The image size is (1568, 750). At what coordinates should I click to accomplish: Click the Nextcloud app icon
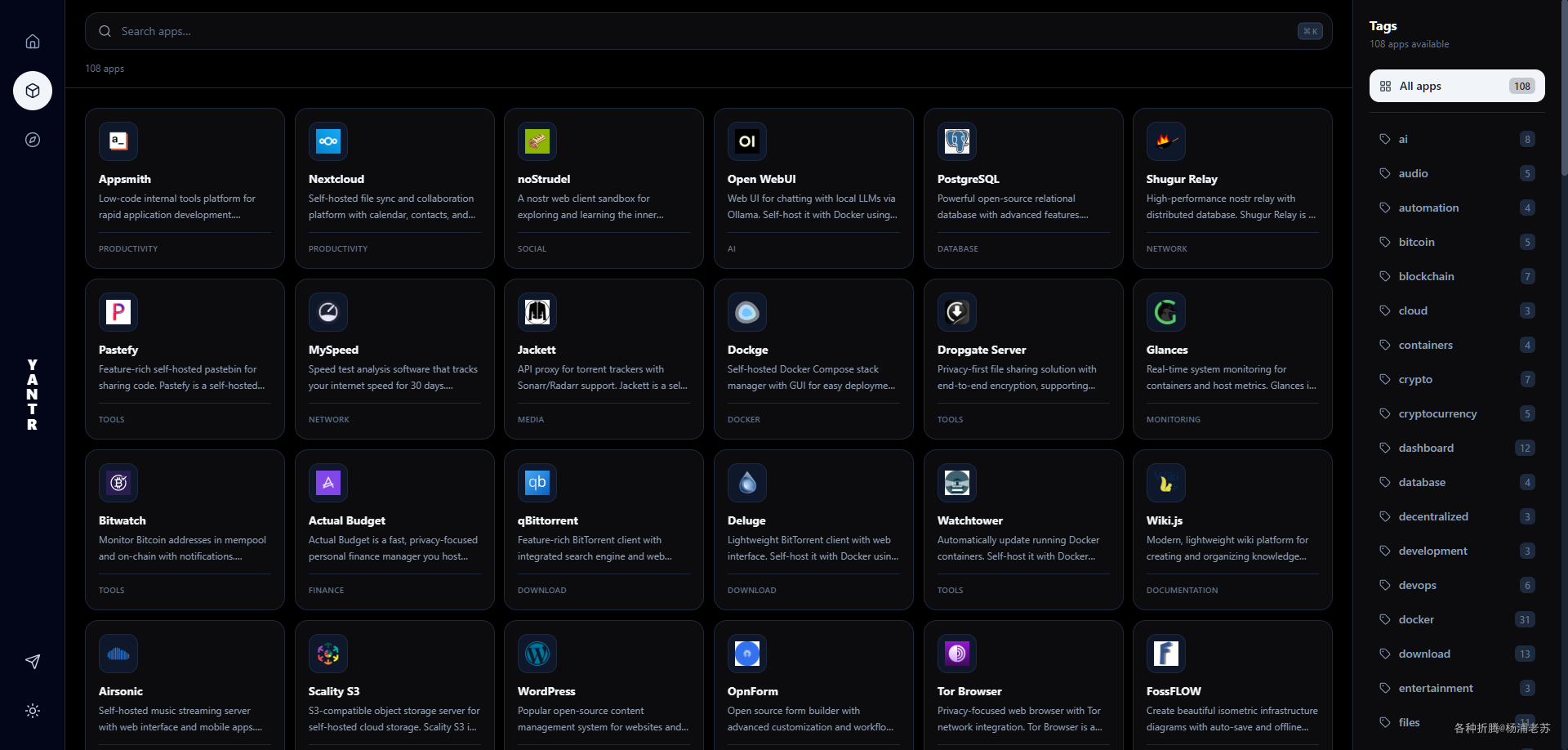(328, 141)
